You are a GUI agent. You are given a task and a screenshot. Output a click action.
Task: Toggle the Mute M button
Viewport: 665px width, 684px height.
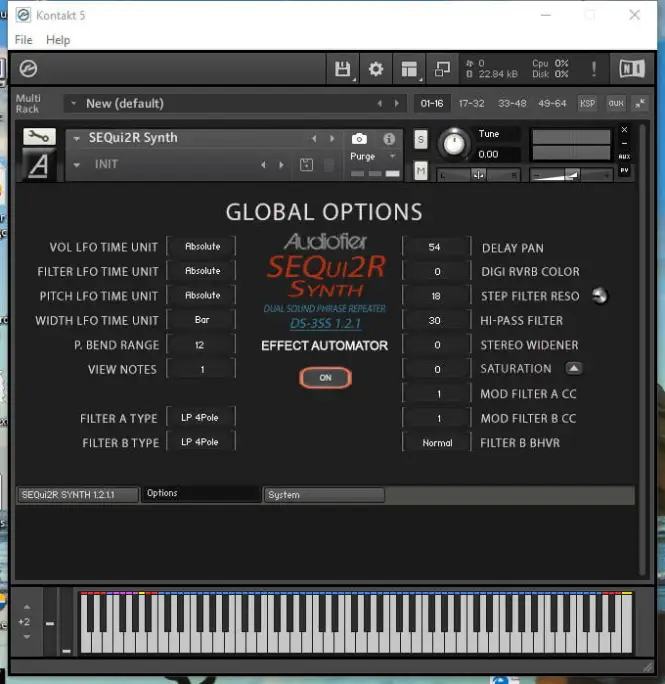pos(421,171)
